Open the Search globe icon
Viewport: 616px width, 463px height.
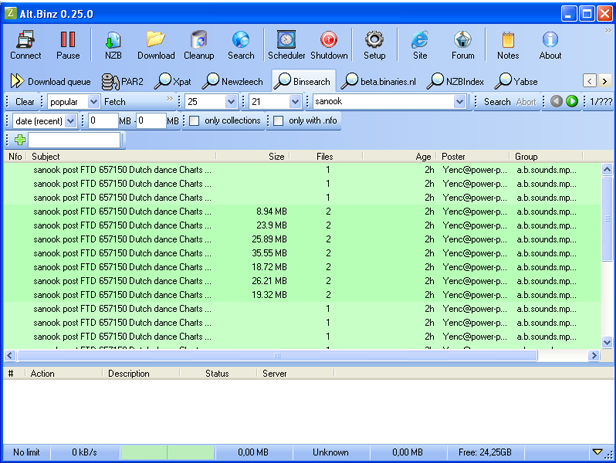pyautogui.click(x=241, y=45)
